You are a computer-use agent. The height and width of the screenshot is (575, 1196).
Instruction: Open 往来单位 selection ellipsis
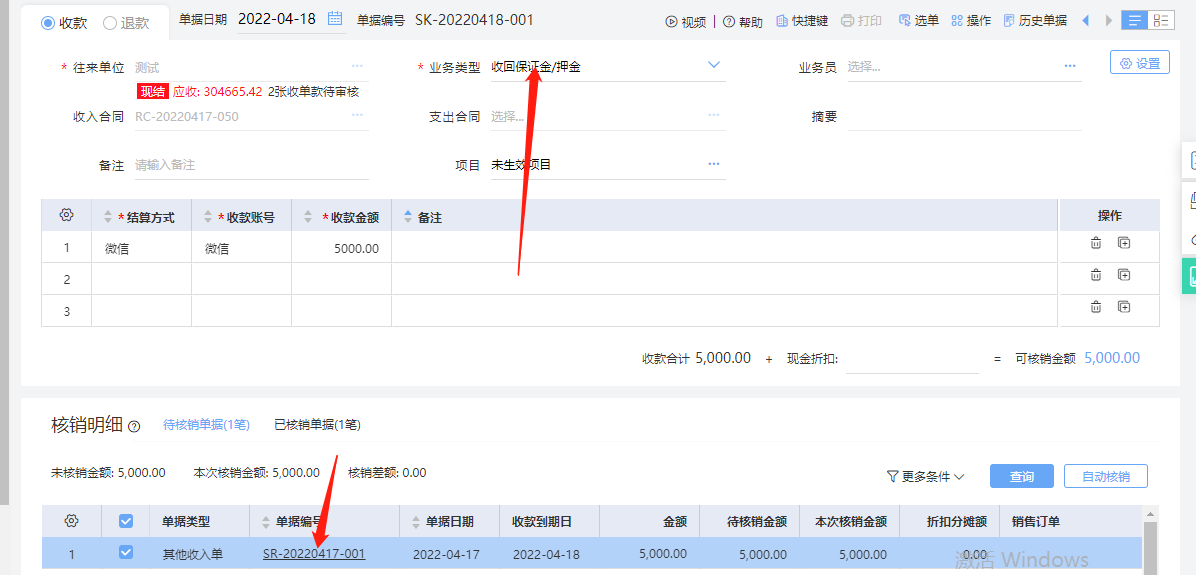point(357,66)
